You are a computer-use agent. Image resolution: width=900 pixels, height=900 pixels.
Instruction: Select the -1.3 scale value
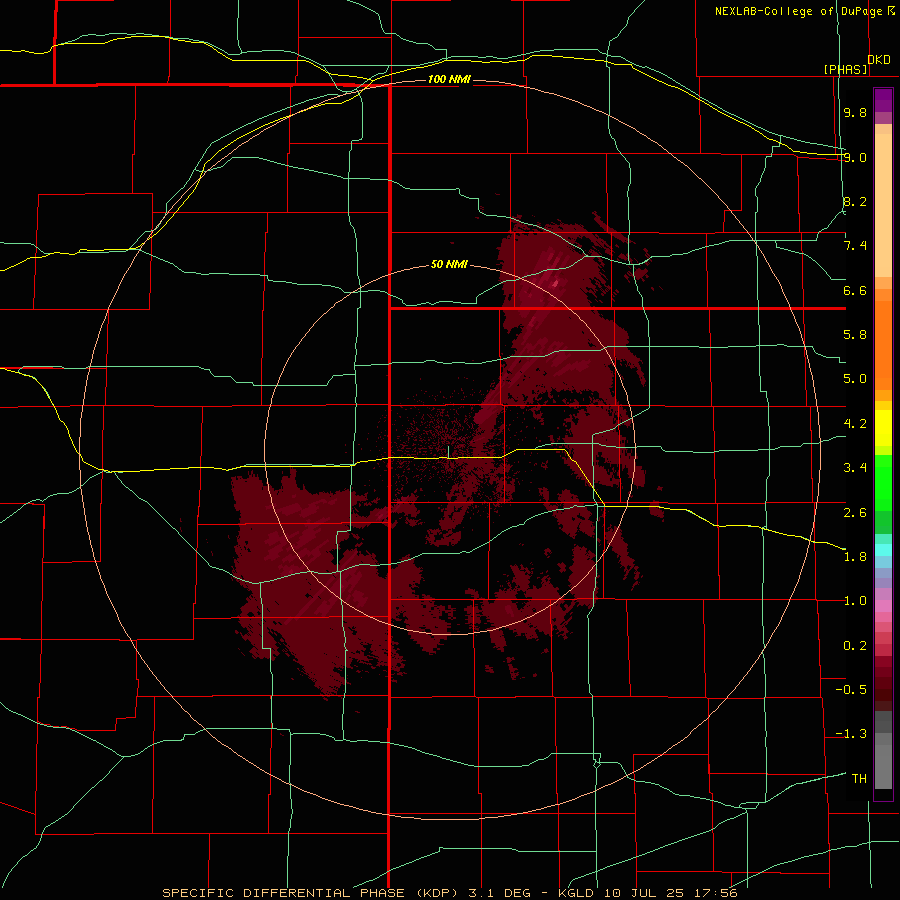[851, 734]
